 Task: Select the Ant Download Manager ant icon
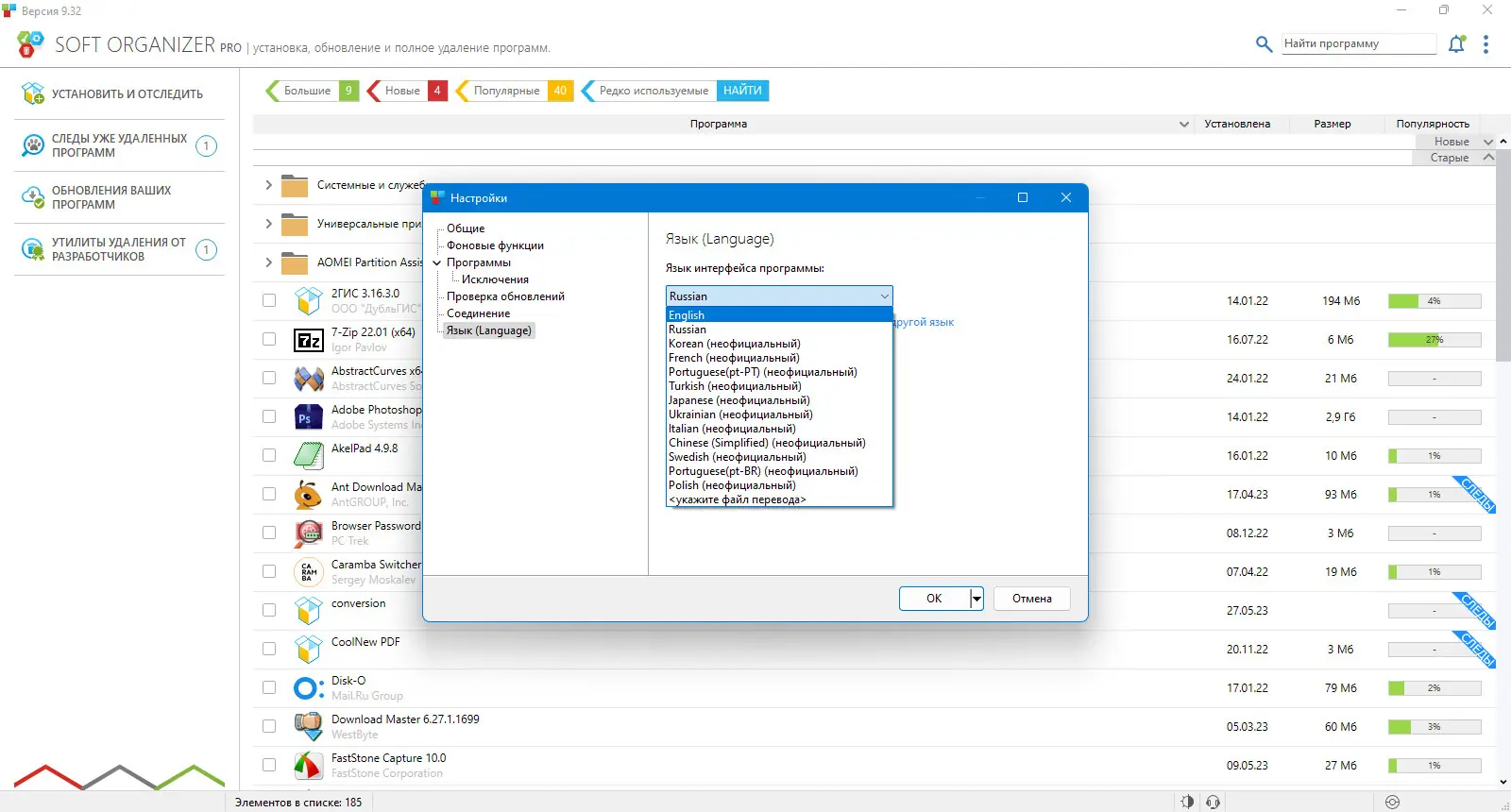pos(309,495)
